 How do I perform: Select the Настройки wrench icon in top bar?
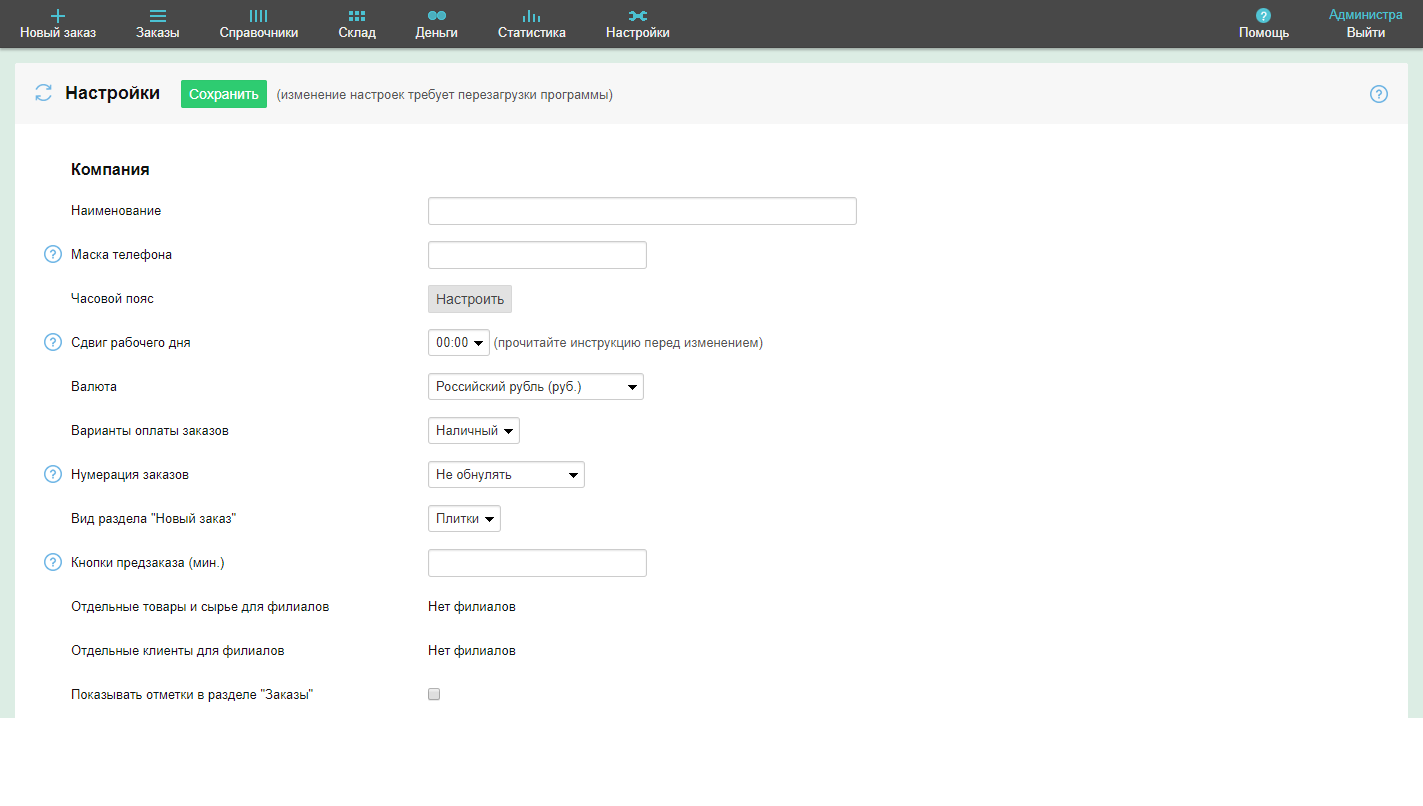tap(638, 15)
